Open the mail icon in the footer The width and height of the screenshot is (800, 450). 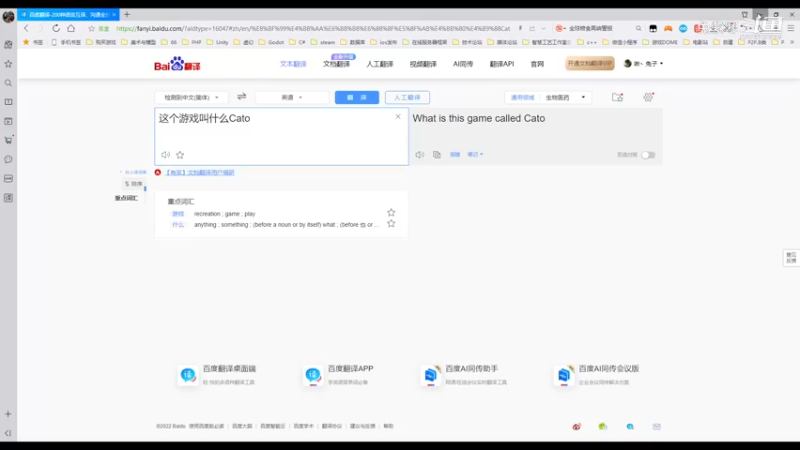[x=657, y=427]
